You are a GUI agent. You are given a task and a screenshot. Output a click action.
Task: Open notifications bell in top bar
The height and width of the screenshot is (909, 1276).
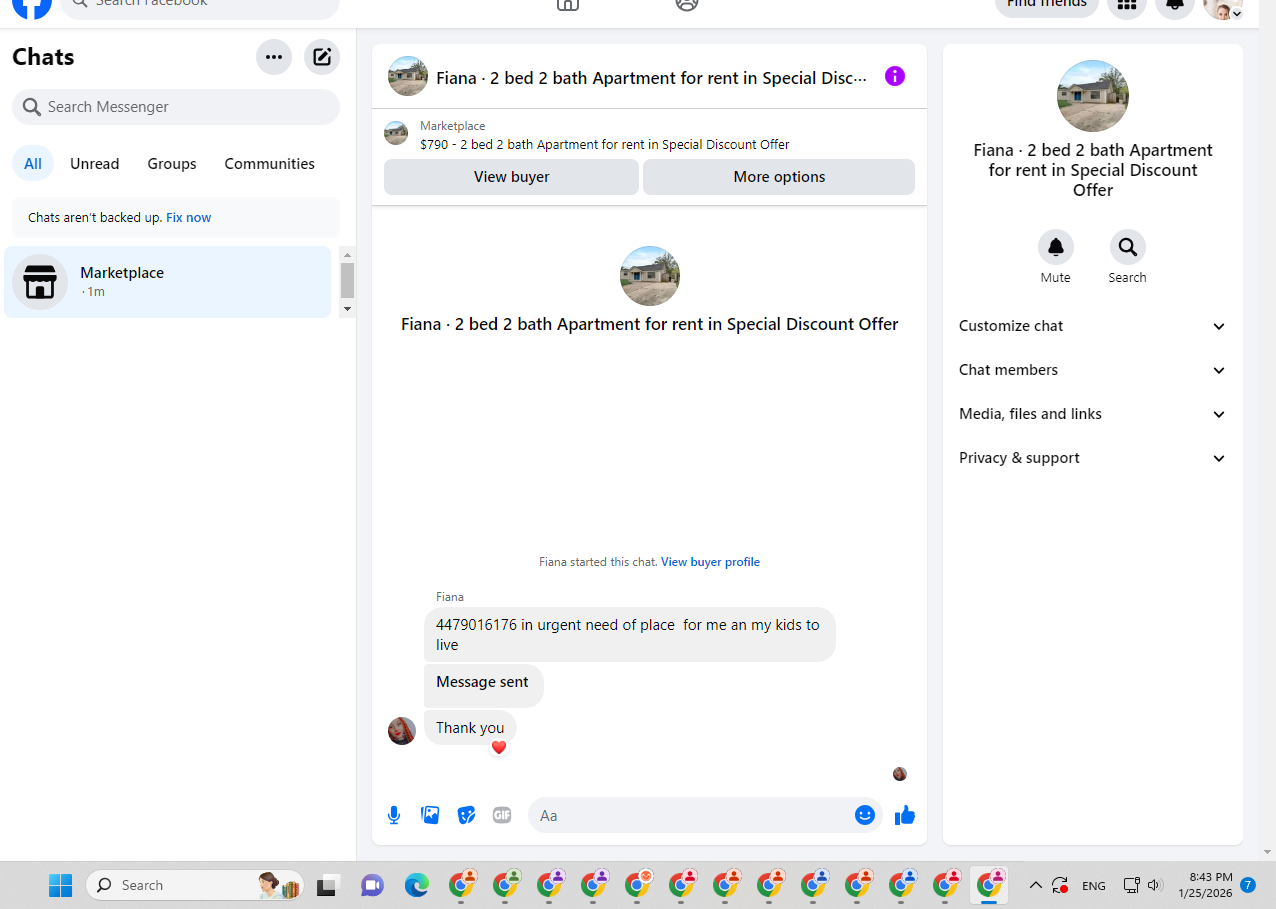click(x=1175, y=4)
